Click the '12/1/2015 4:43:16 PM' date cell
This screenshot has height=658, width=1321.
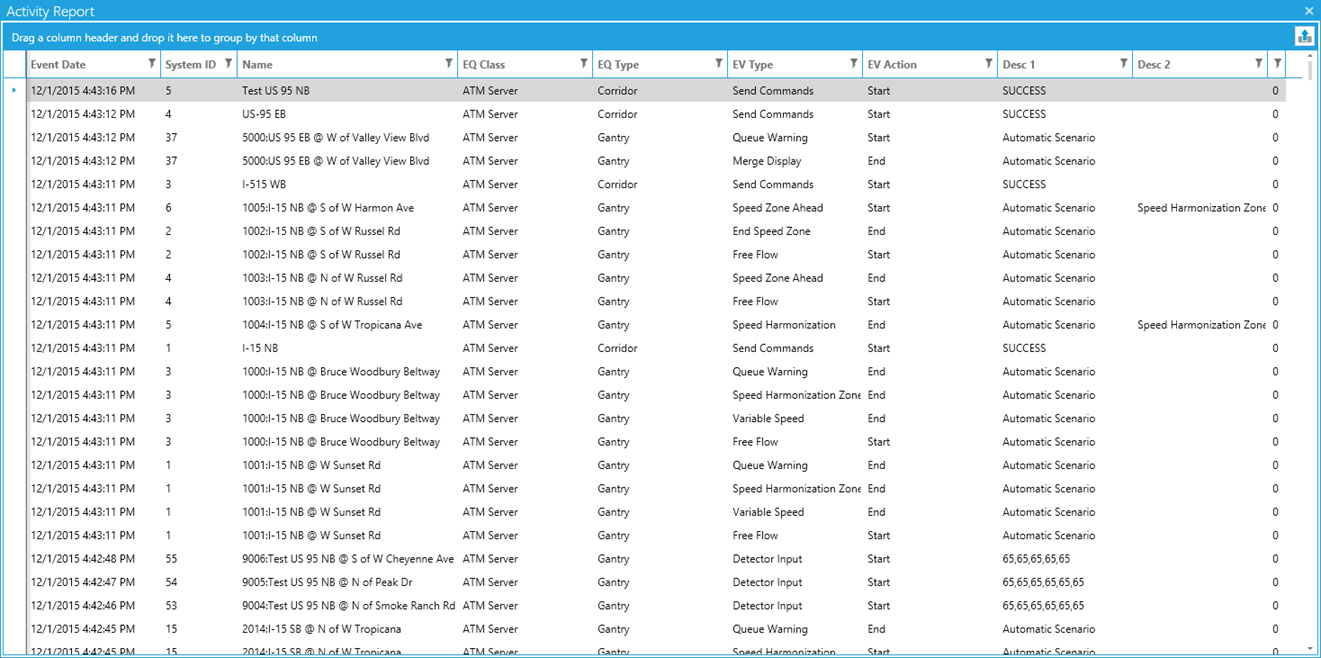tap(94, 90)
